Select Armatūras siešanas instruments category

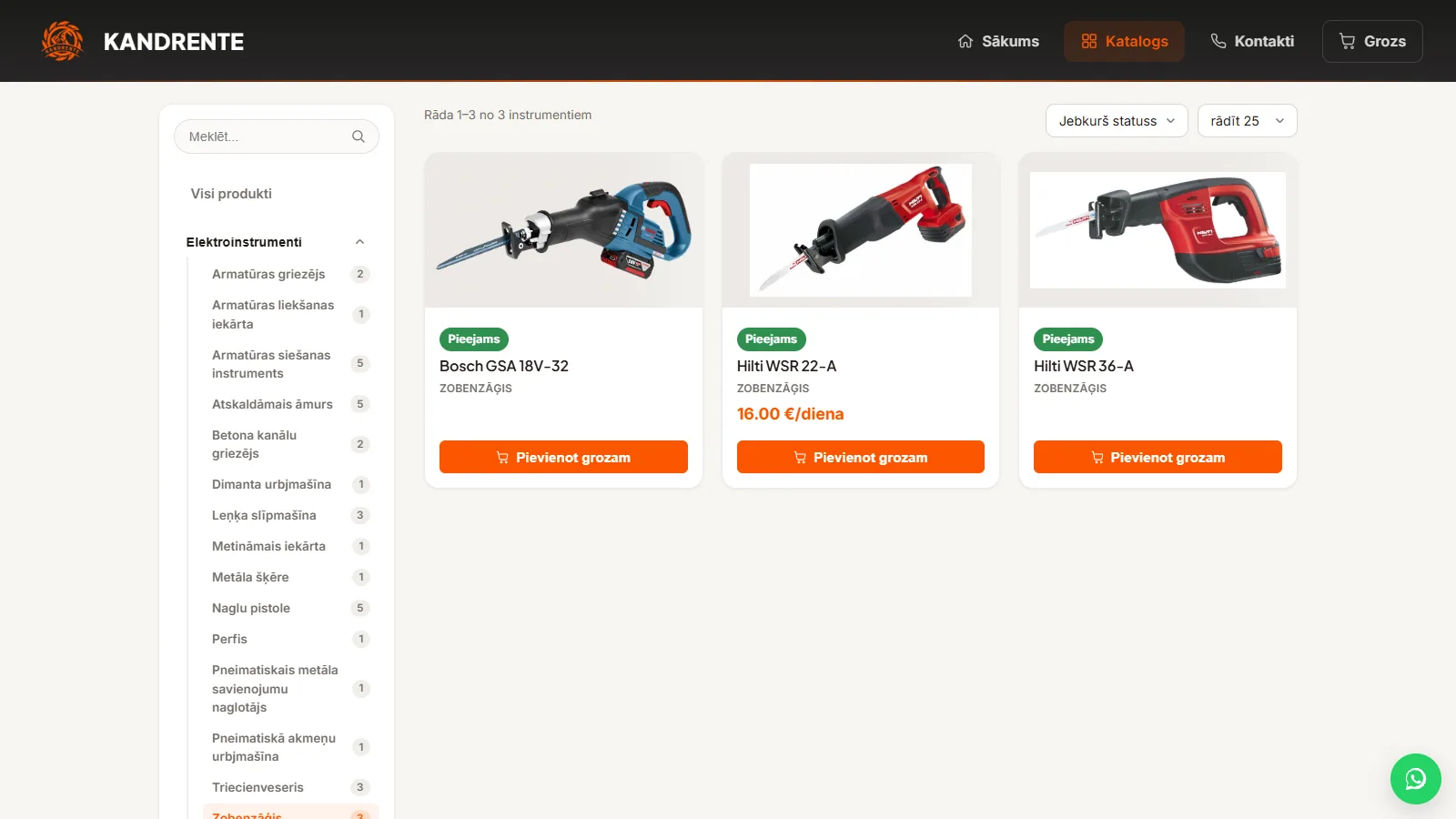pyautogui.click(x=290, y=364)
